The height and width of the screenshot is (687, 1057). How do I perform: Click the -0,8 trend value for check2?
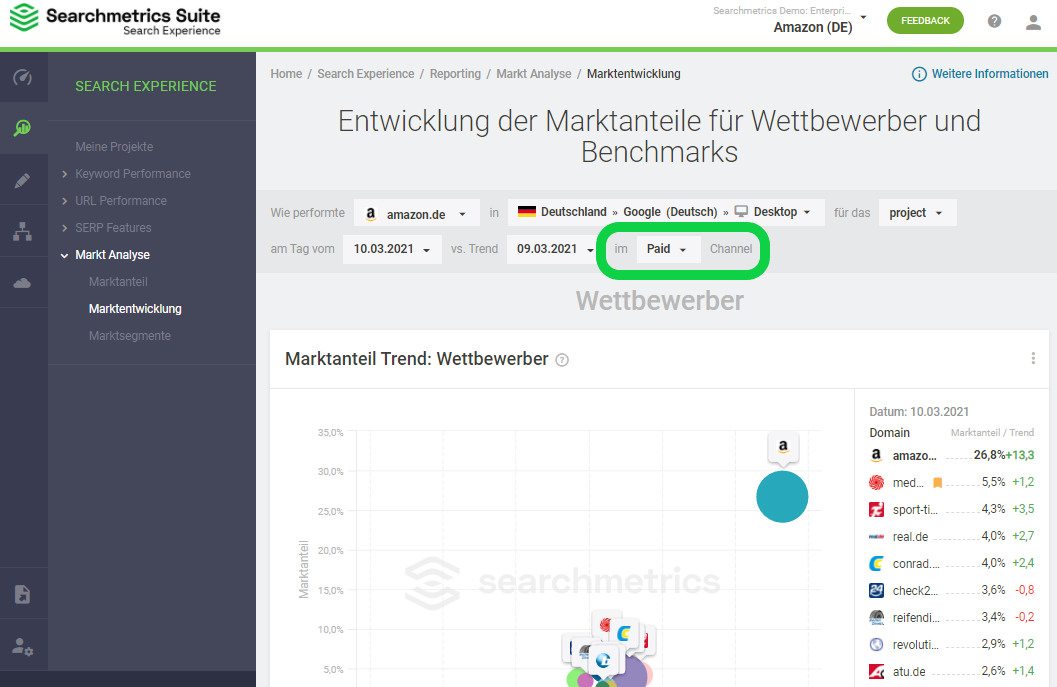point(1025,590)
